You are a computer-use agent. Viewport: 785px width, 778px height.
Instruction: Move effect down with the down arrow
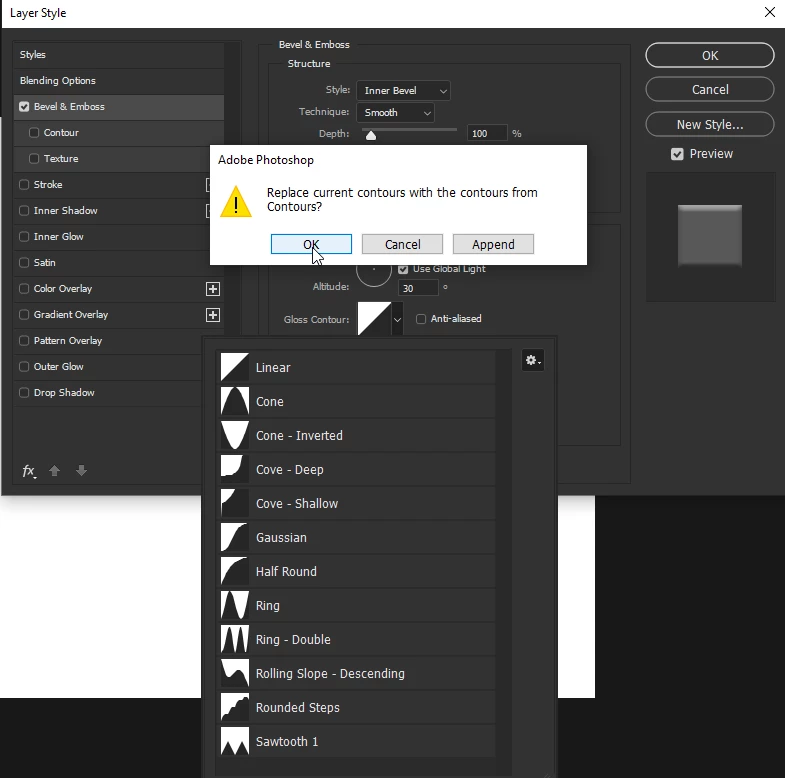[81, 471]
